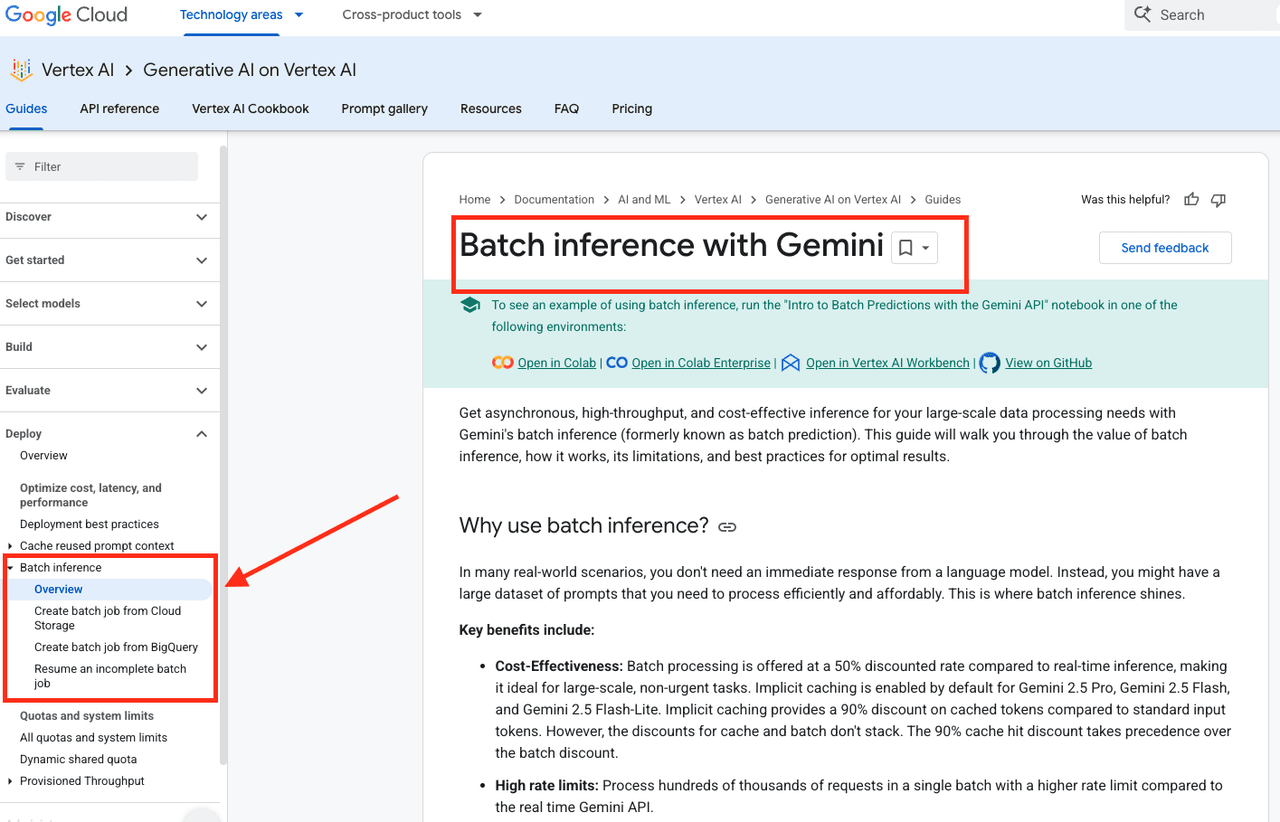Click the Provisioned Throughput label
Image resolution: width=1280 pixels, height=822 pixels.
pos(82,781)
